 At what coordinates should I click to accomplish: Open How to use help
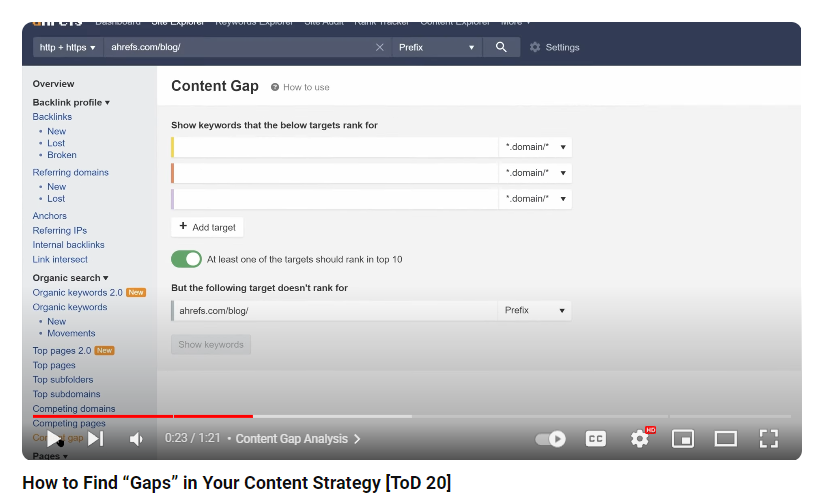(x=300, y=87)
